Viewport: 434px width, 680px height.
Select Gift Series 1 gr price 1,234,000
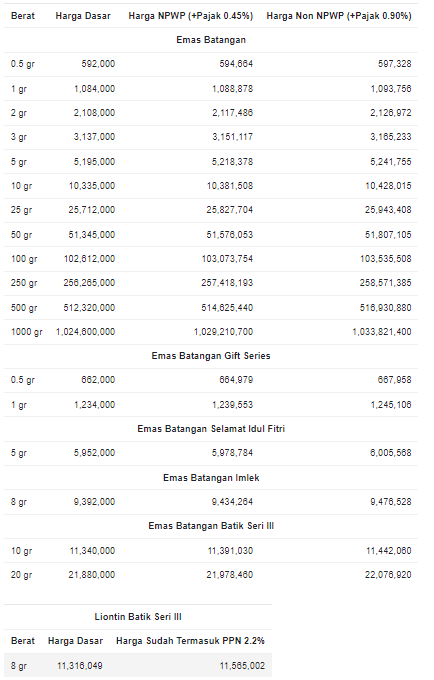95,405
